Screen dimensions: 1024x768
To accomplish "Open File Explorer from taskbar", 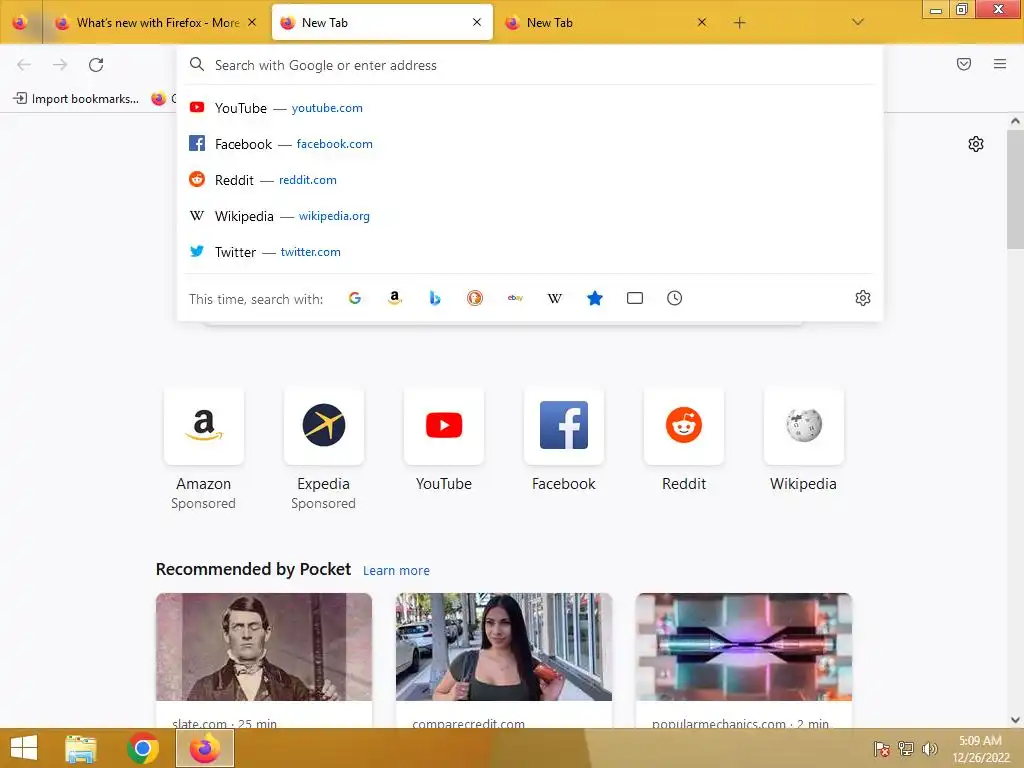I will pyautogui.click(x=81, y=748).
